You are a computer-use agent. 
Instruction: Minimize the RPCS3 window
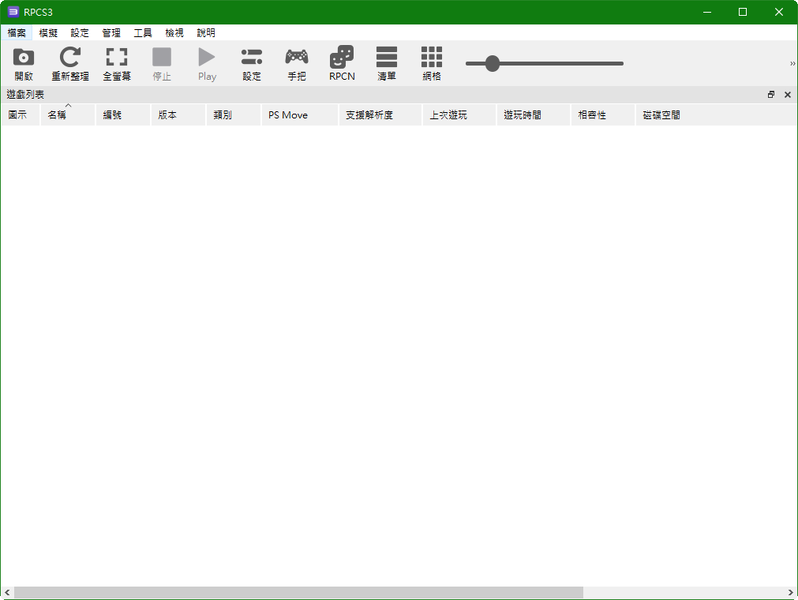[x=707, y=12]
